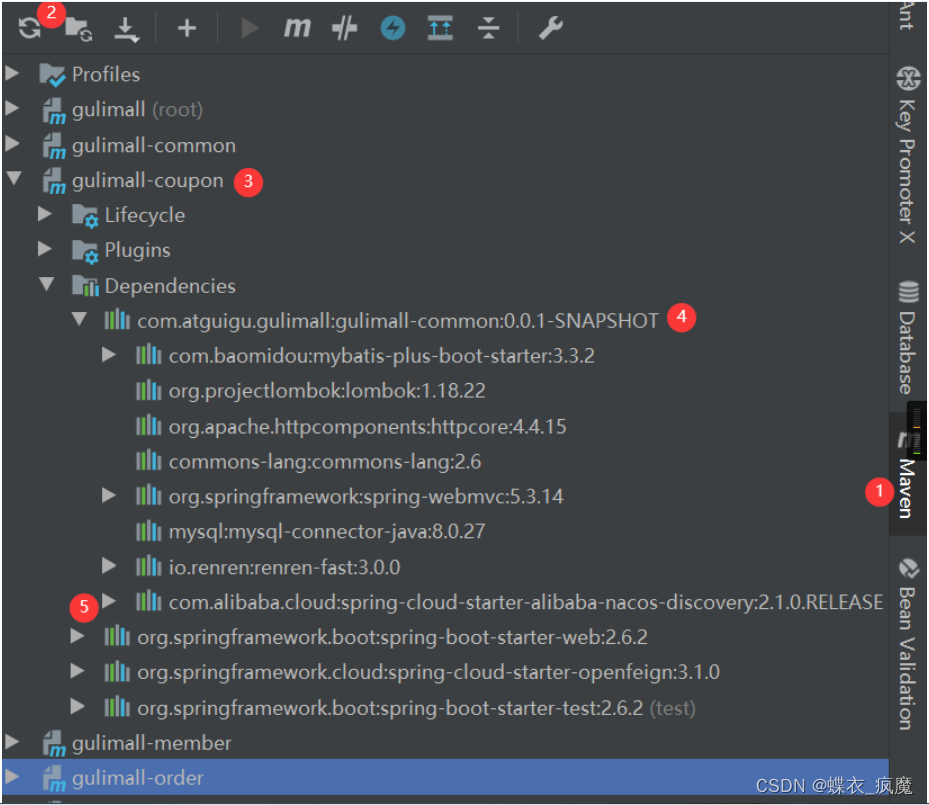Image resolution: width=929 pixels, height=805 pixels.
Task: Open the Bean Validation tool window tab
Action: click(x=907, y=644)
